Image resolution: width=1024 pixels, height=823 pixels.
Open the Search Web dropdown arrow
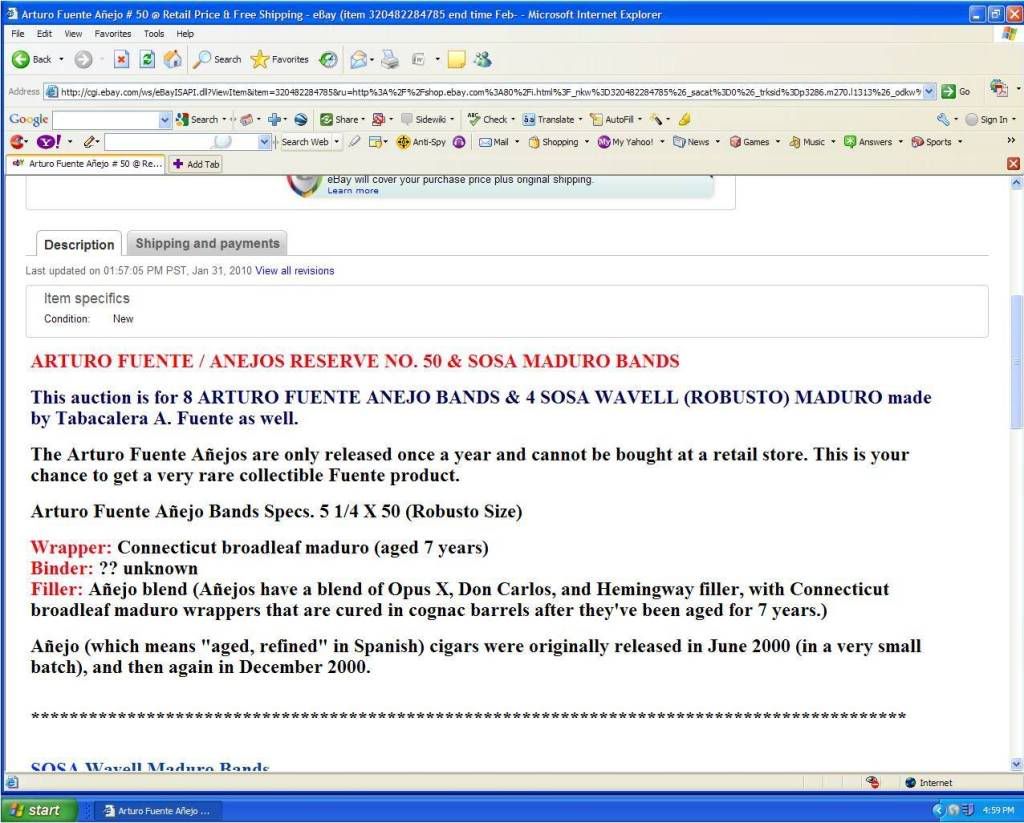pos(336,142)
